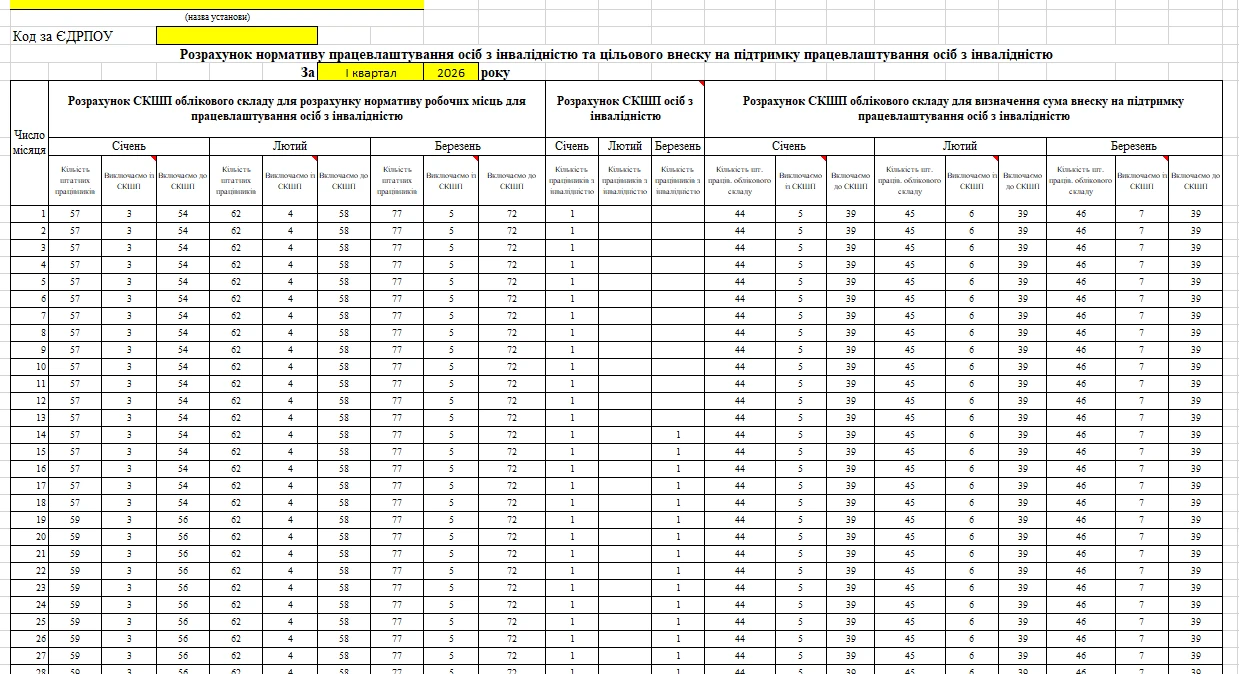
Task: Select value 58 in the day 3 row
Action: click(x=344, y=248)
